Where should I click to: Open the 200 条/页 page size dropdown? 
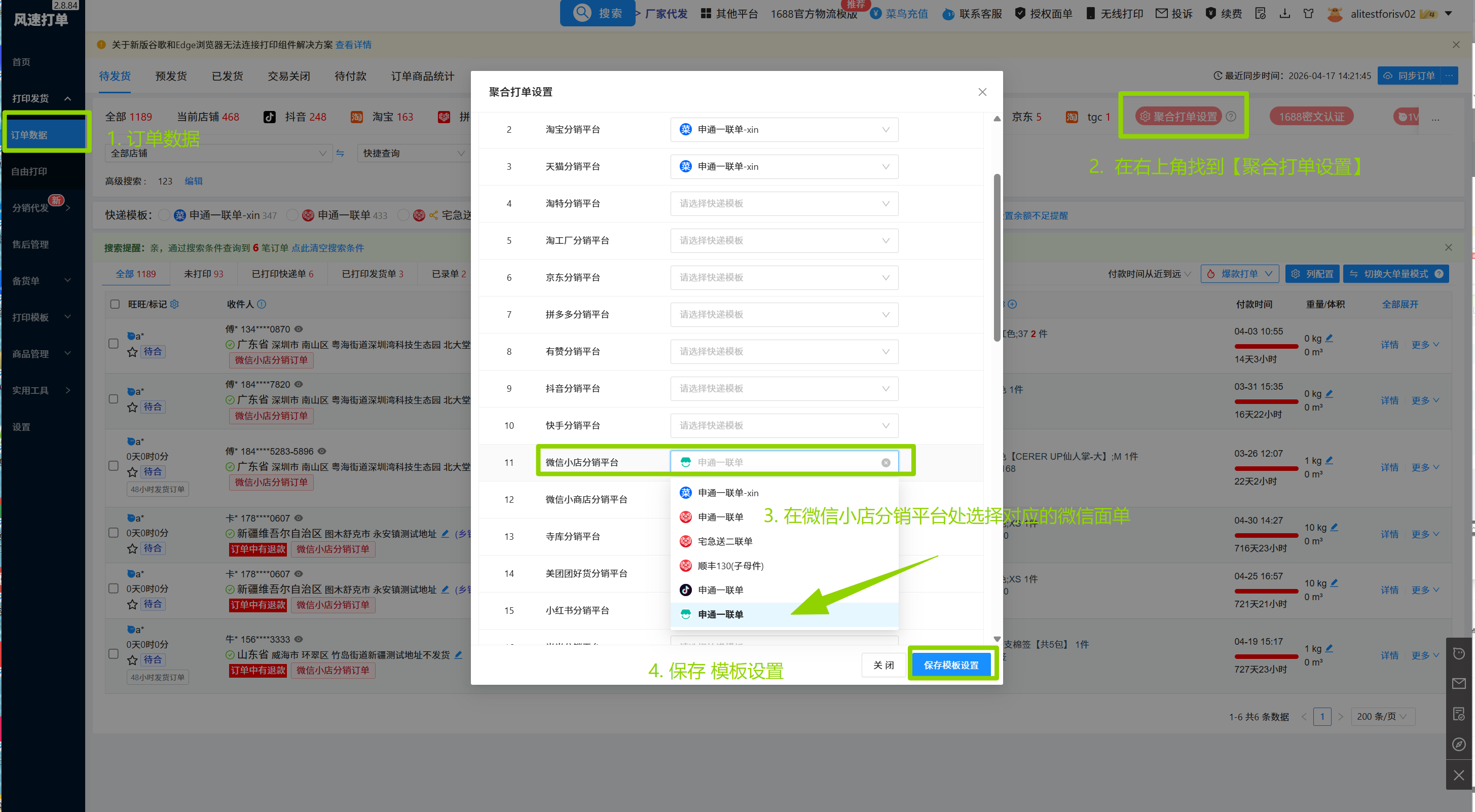1382,716
